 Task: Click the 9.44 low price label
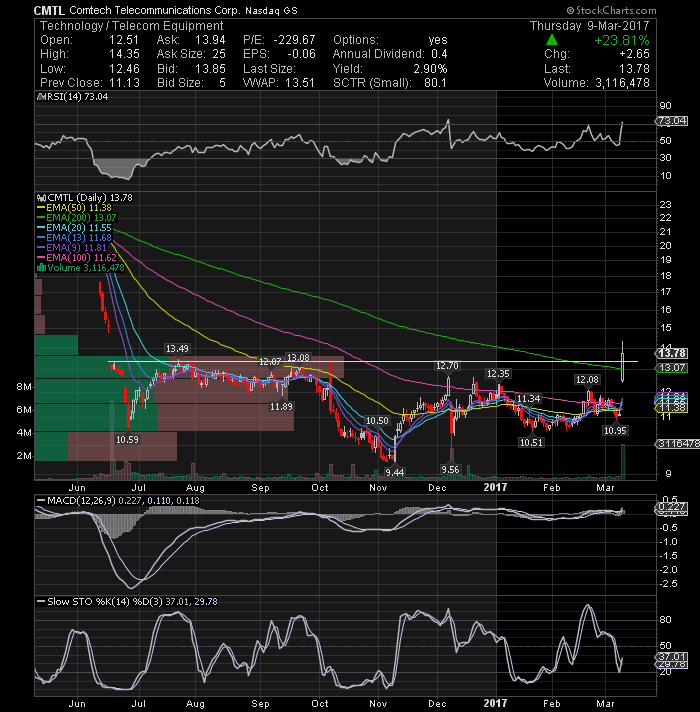click(x=395, y=472)
